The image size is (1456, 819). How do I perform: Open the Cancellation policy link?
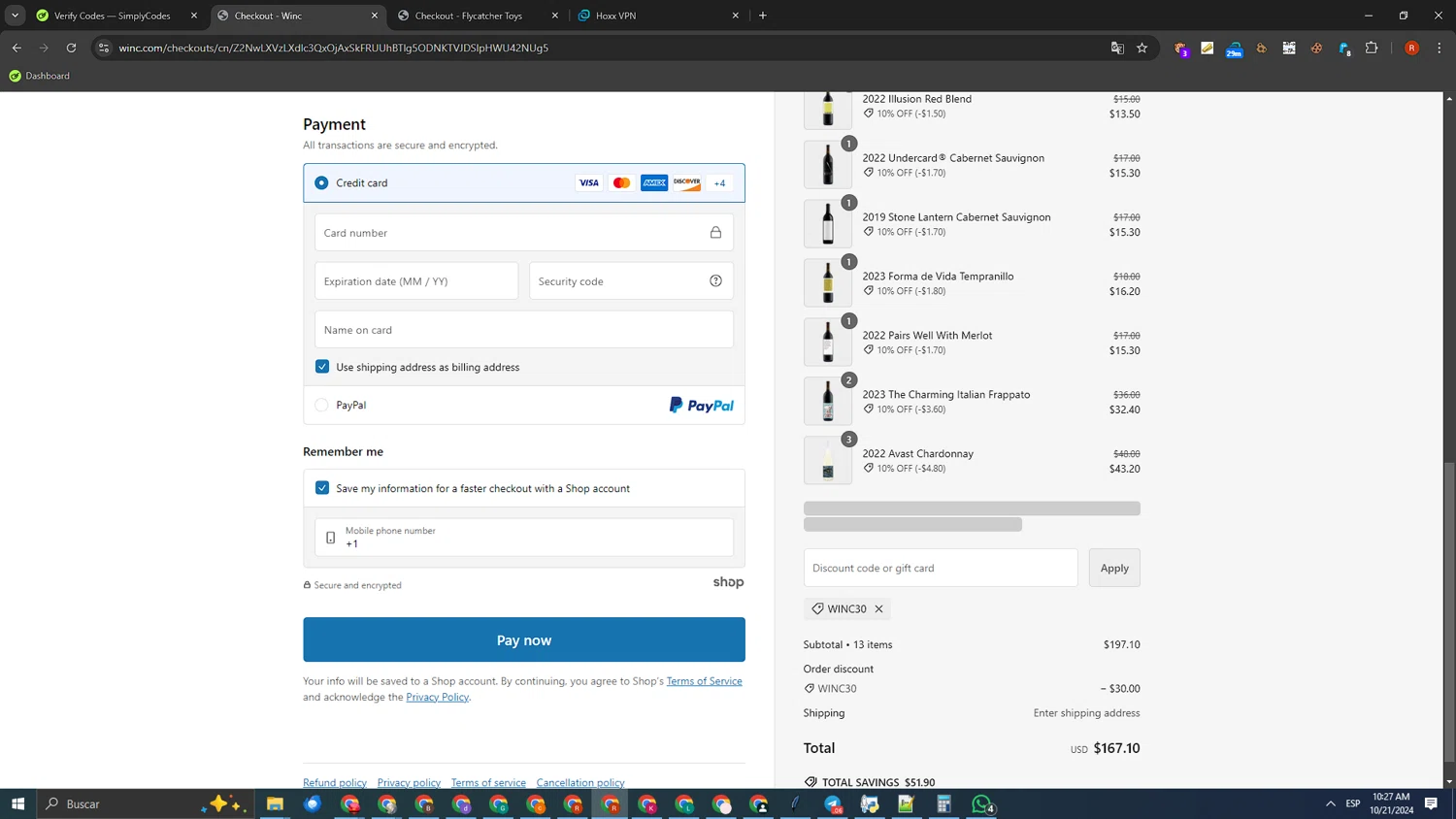(580, 782)
